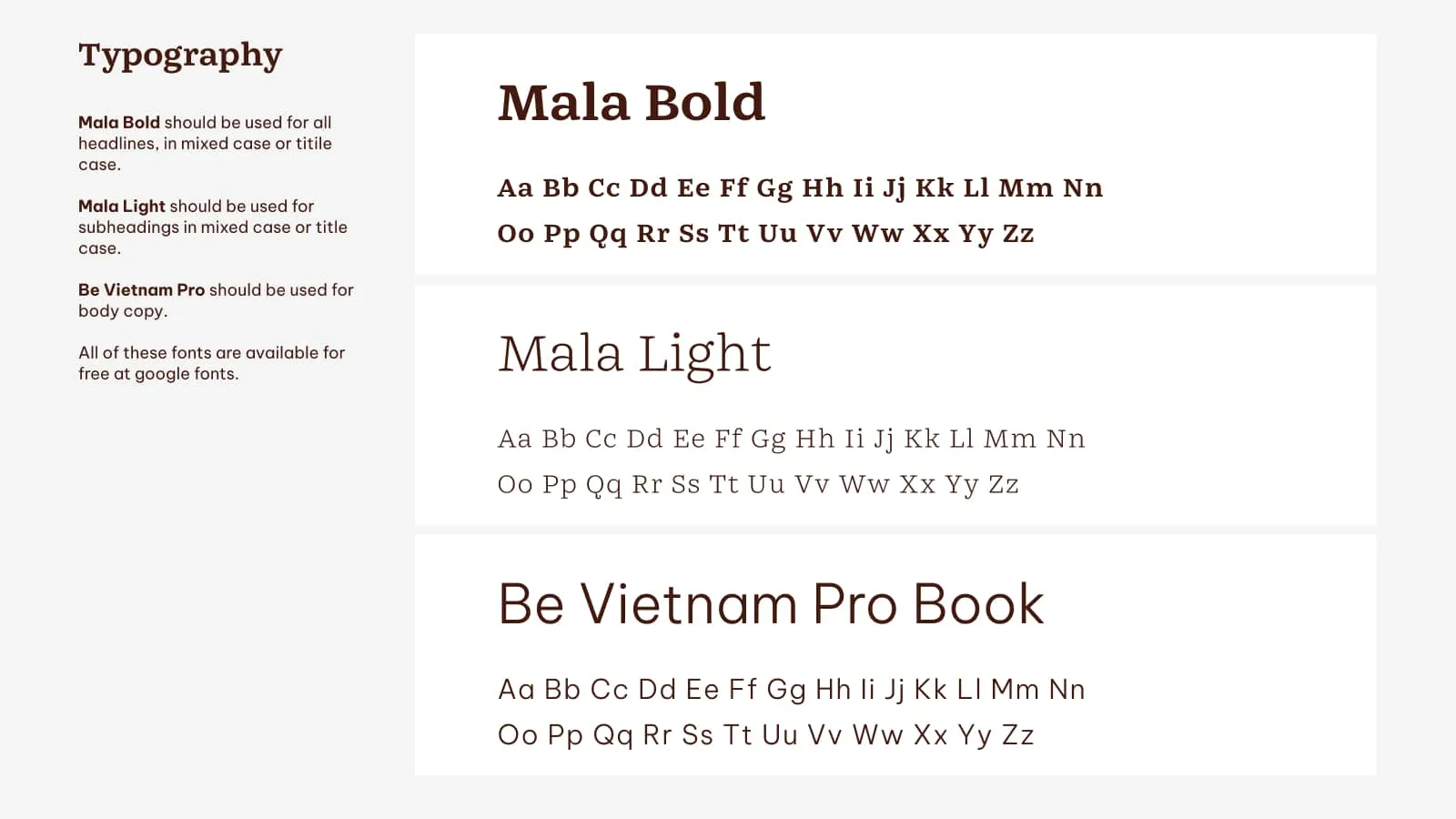Click bold 'Mala Light' in the sidebar description
The width and height of the screenshot is (1456, 819).
pyautogui.click(x=122, y=207)
